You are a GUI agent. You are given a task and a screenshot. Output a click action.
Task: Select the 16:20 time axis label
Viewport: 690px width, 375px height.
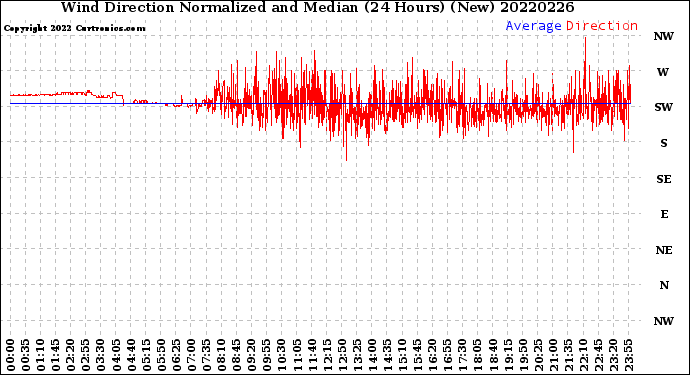click(432, 355)
